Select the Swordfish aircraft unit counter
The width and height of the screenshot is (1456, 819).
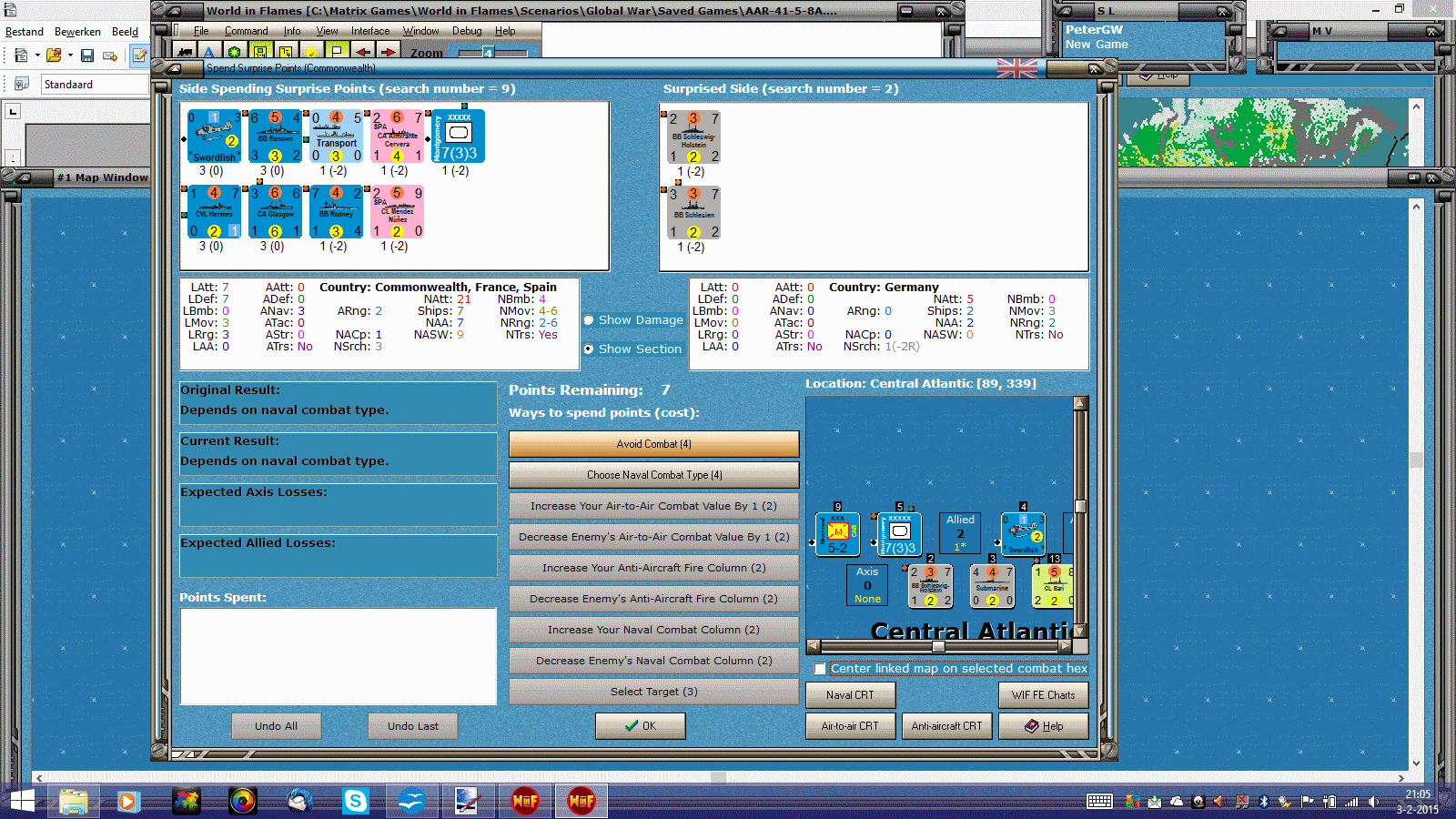214,136
